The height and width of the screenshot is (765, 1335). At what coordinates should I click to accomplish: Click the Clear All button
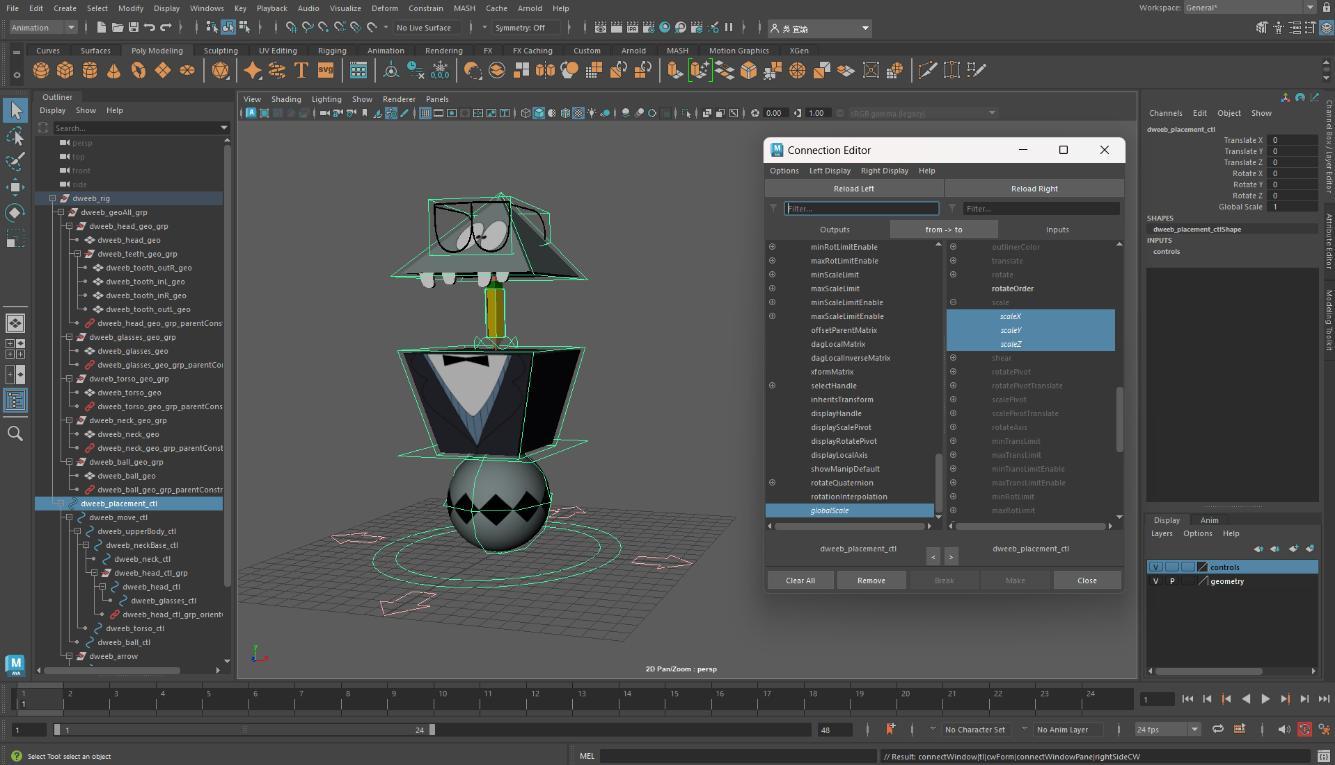click(800, 580)
